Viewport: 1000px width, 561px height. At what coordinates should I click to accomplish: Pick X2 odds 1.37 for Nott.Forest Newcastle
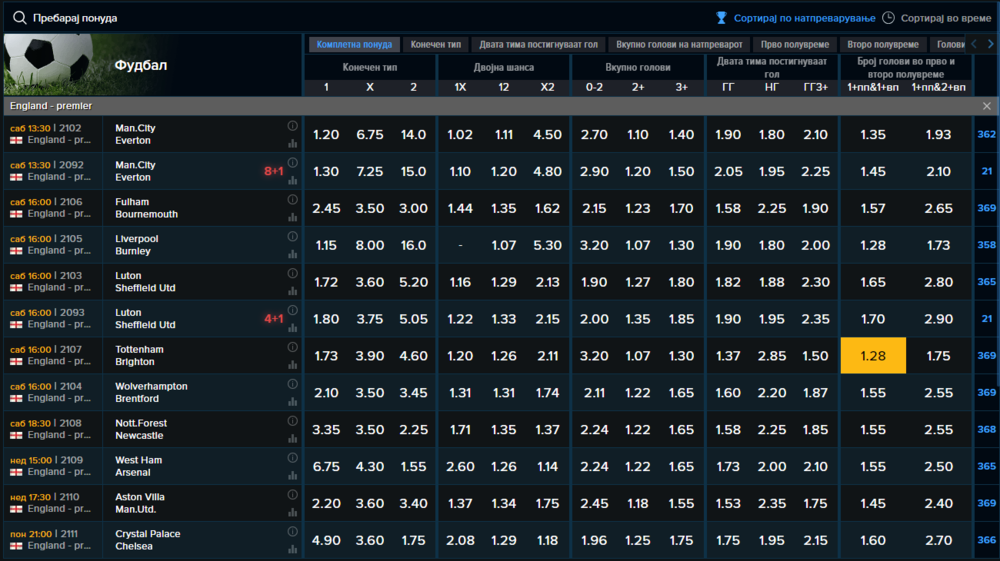(547, 430)
